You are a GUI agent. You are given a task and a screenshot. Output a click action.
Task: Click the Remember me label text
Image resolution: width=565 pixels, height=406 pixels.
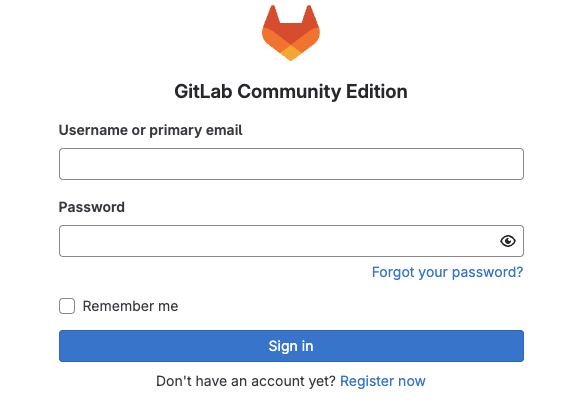click(130, 306)
